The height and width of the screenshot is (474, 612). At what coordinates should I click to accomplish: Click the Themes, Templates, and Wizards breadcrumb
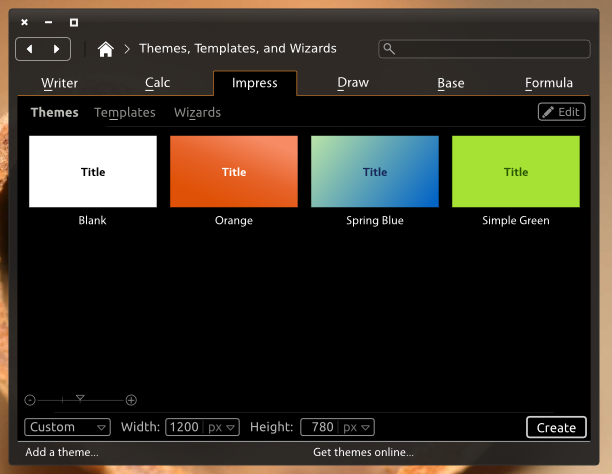point(238,48)
